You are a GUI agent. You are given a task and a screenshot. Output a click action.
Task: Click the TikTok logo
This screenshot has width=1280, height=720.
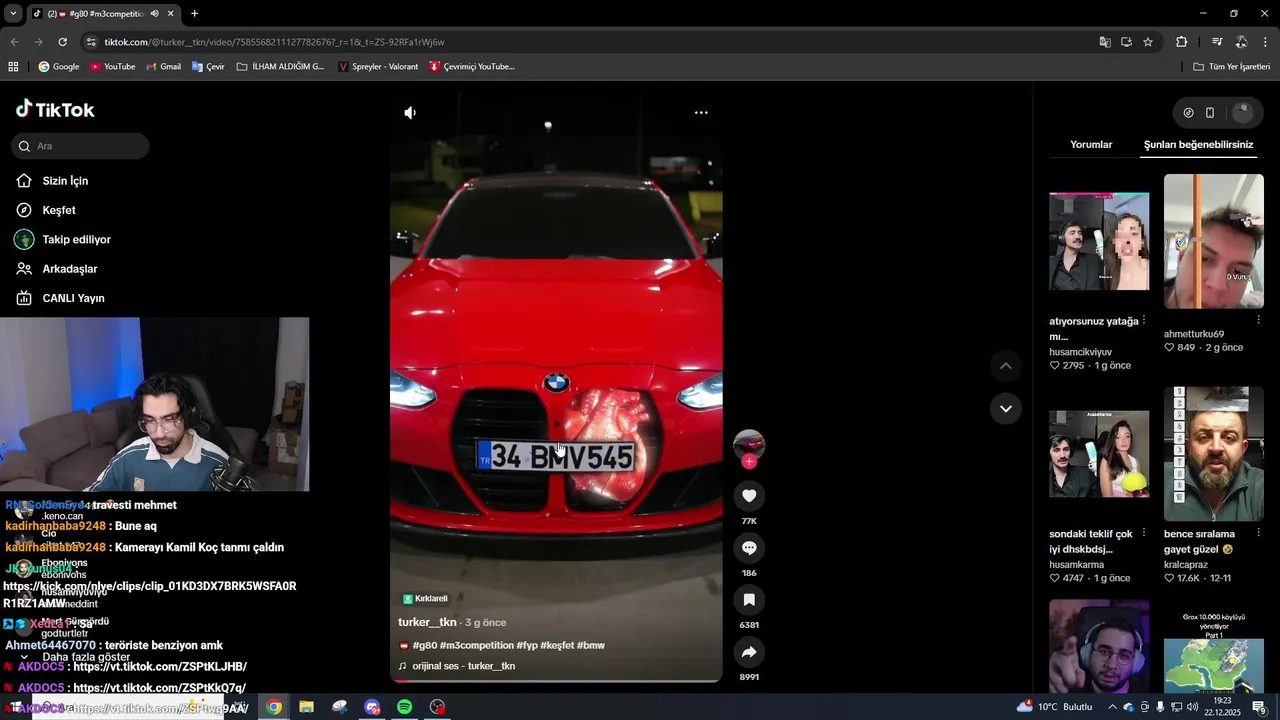point(55,109)
